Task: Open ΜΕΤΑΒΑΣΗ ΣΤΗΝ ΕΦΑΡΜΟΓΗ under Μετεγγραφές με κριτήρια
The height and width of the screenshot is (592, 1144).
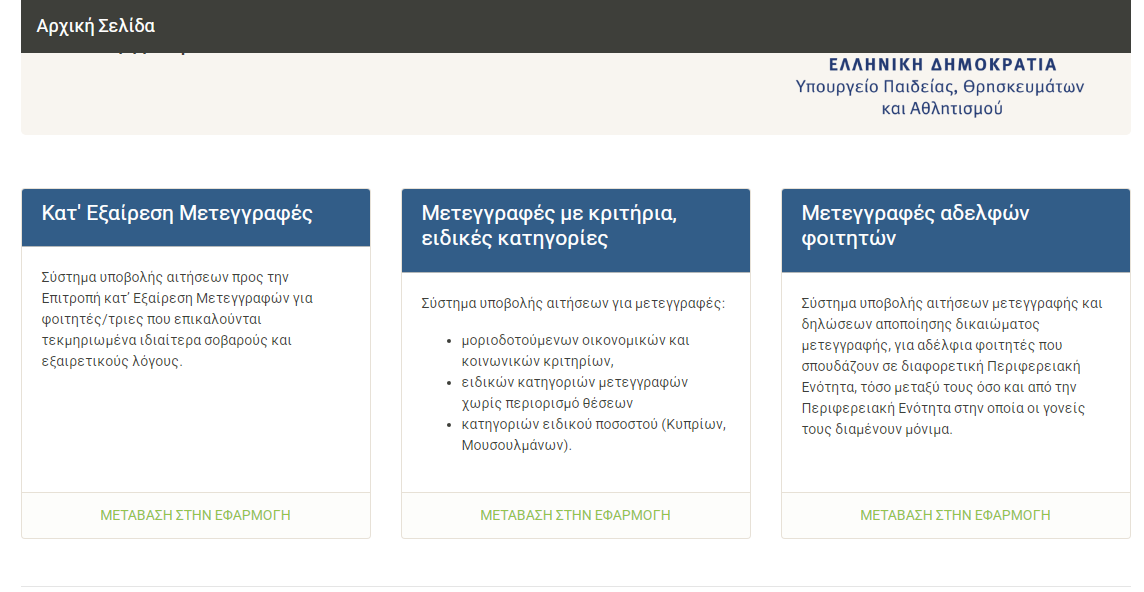Action: click(575, 515)
